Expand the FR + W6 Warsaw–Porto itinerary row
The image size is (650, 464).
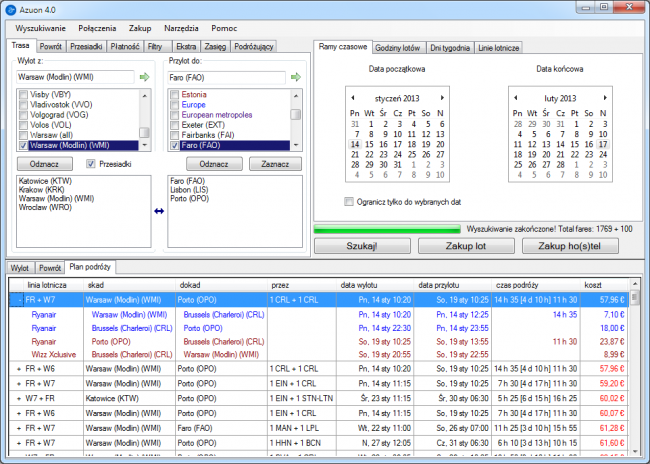[x=19, y=369]
